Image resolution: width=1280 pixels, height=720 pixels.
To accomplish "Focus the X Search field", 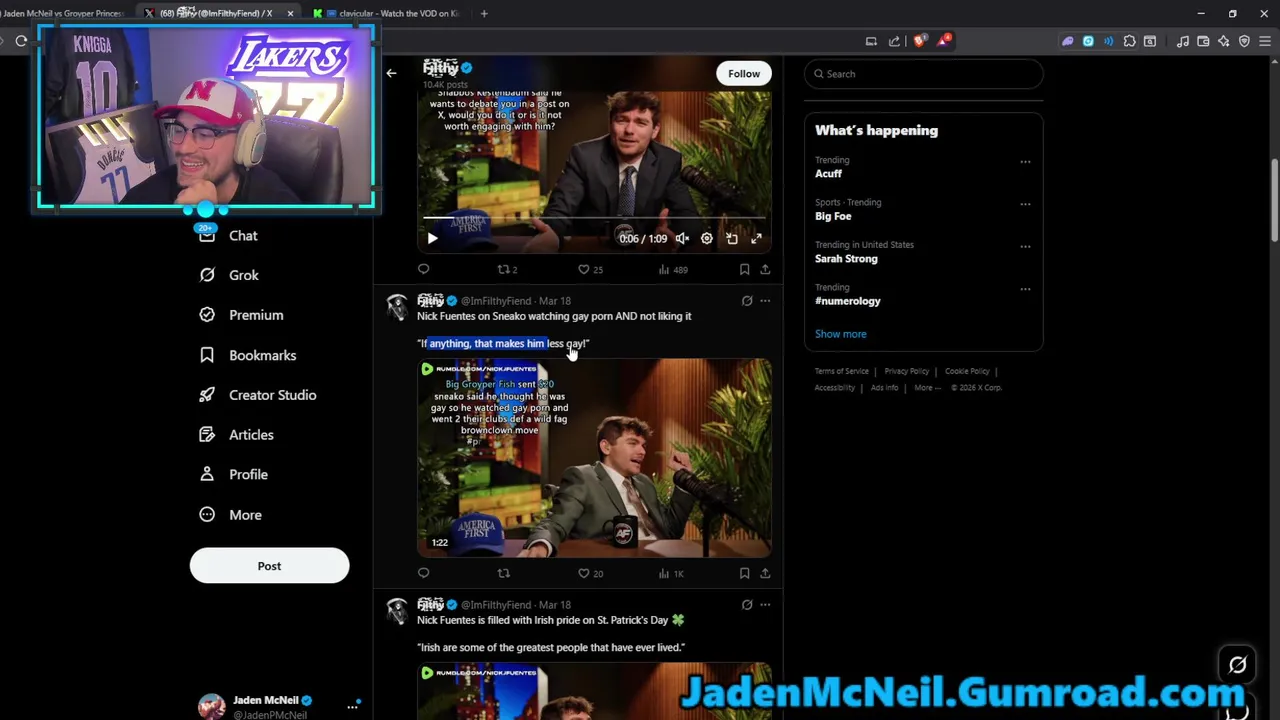I will pos(923,74).
